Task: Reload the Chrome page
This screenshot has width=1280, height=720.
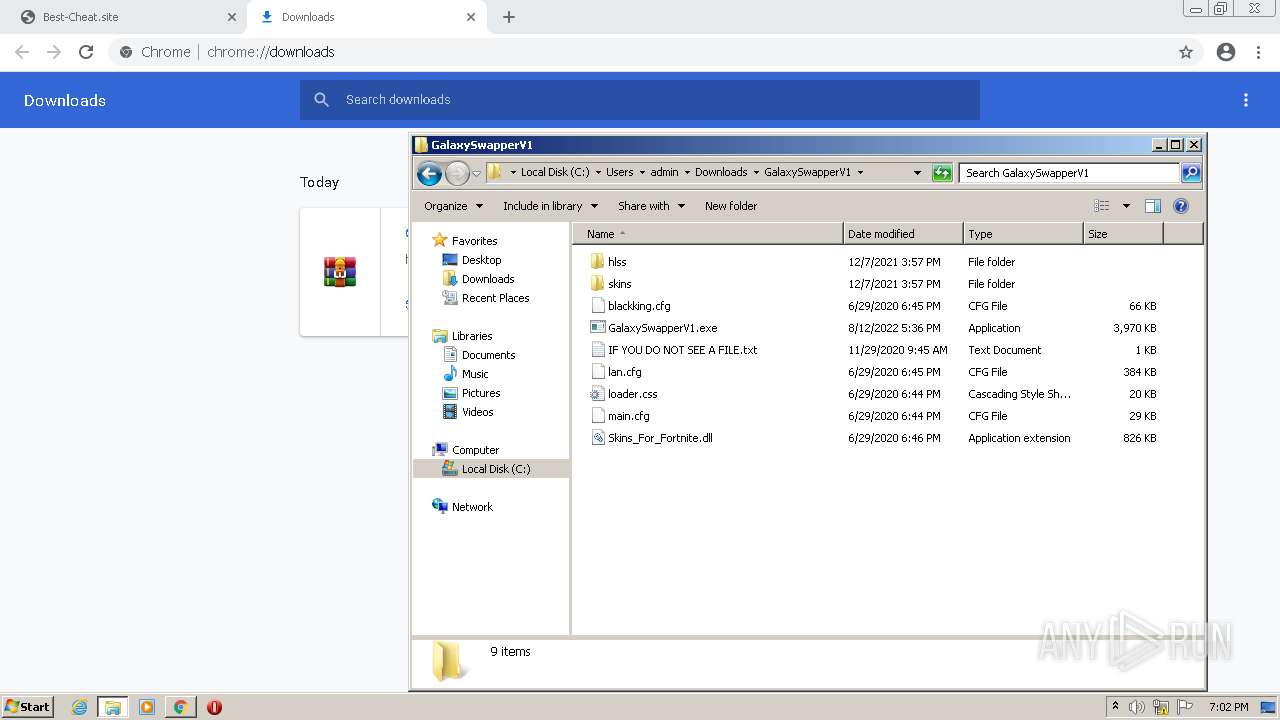Action: 86,52
